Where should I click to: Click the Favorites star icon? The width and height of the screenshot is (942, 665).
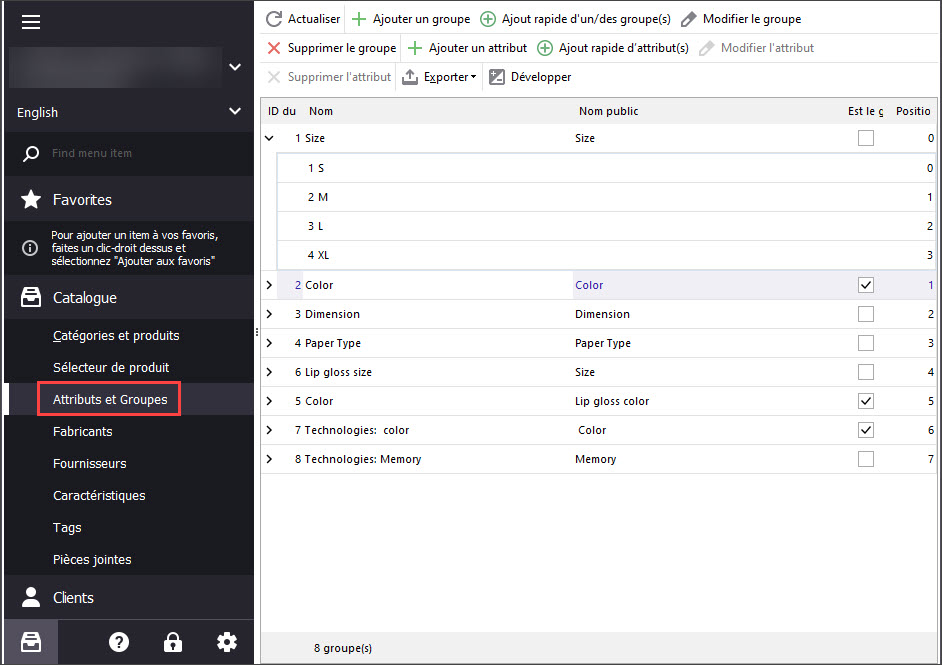(31, 199)
